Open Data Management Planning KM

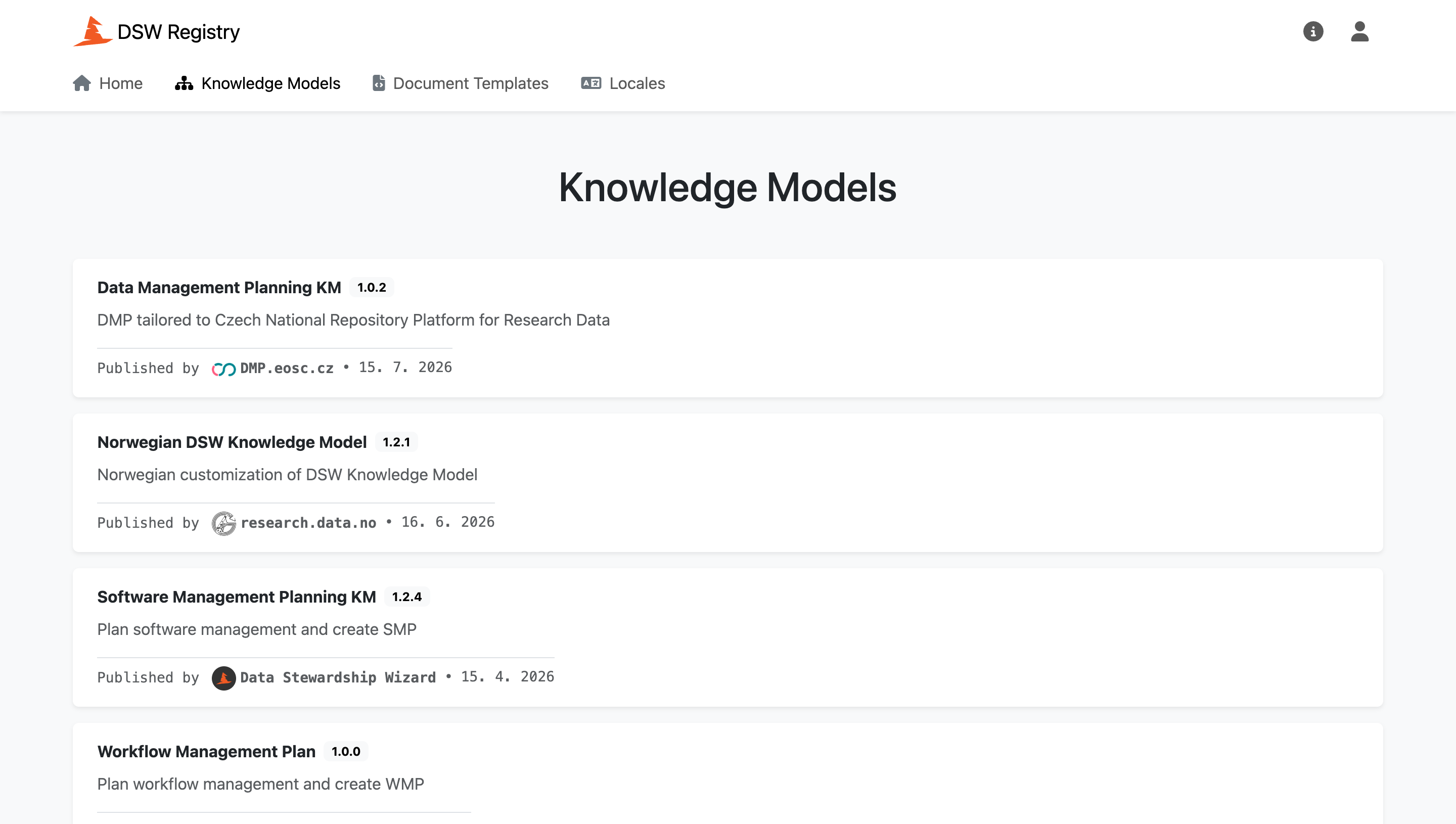point(219,288)
